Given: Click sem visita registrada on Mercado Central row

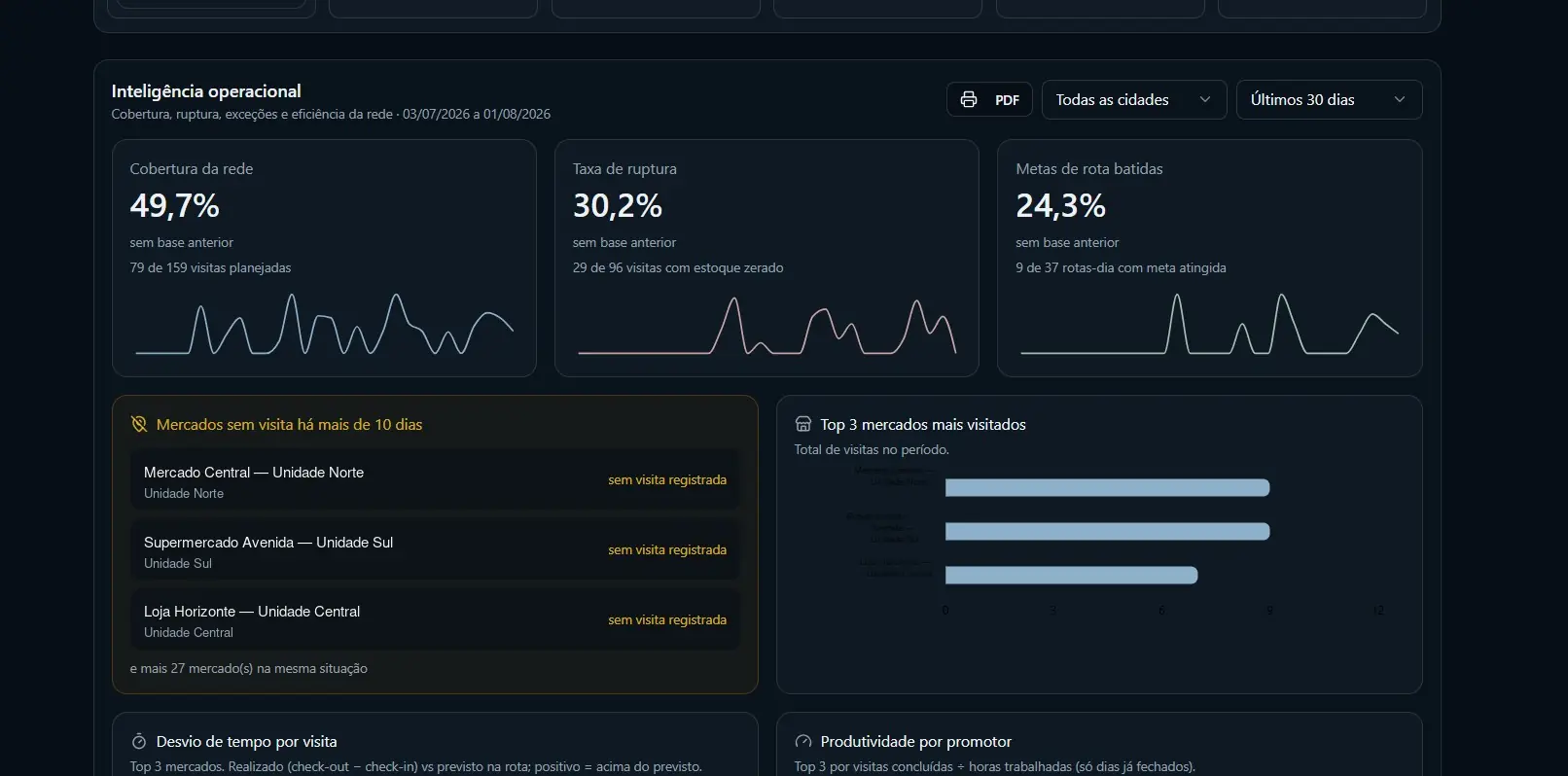Looking at the screenshot, I should (667, 480).
